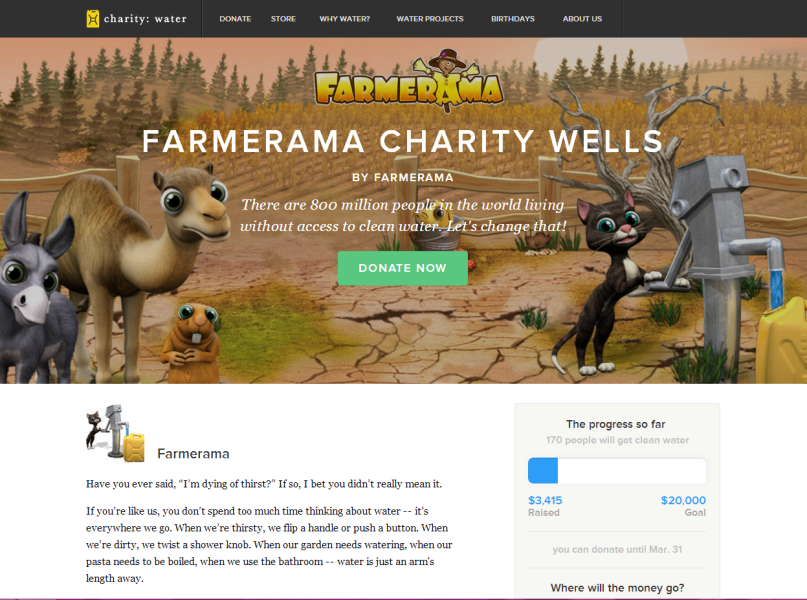Click the green DONATE NOW button
807x600 pixels.
tap(402, 268)
